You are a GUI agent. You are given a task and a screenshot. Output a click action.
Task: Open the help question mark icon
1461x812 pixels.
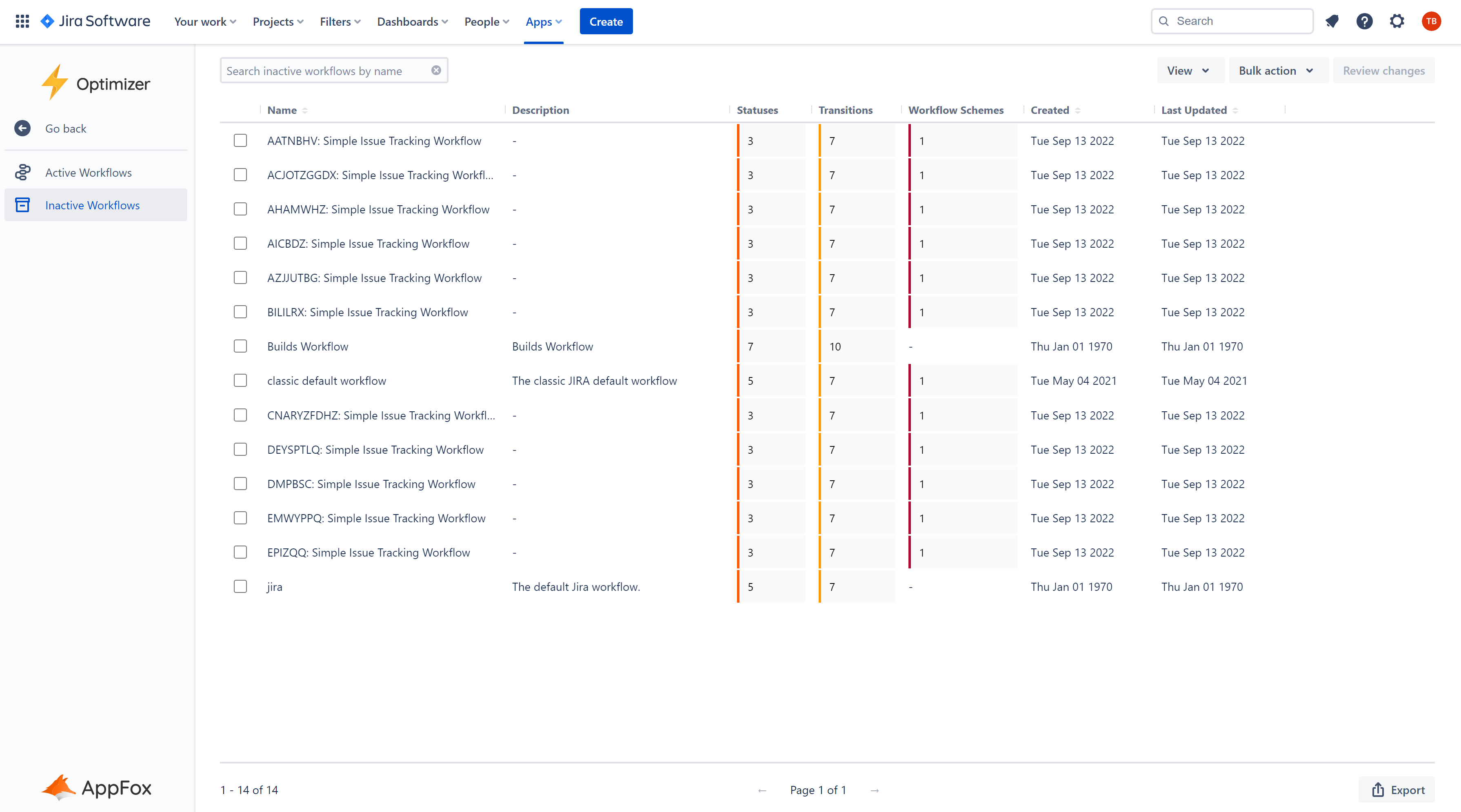click(x=1364, y=22)
